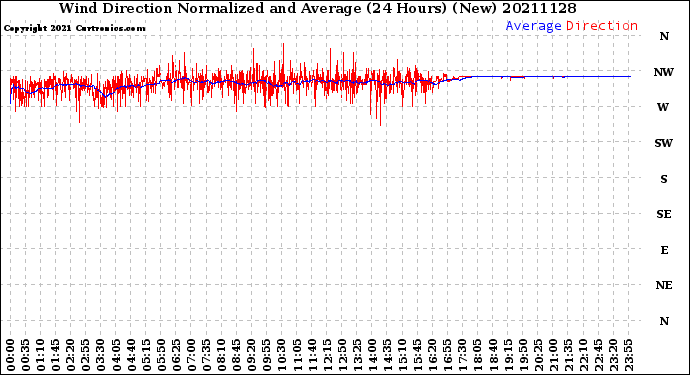Click the 15:45 time axis label

click(x=417, y=356)
